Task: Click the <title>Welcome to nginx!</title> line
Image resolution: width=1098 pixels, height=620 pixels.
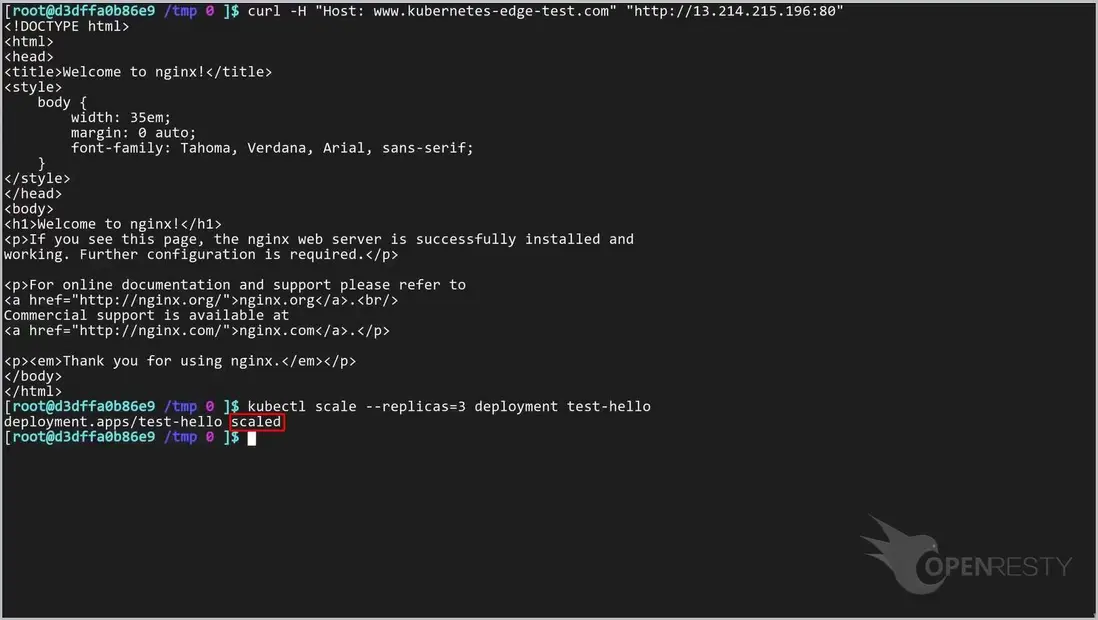Action: [x=138, y=71]
